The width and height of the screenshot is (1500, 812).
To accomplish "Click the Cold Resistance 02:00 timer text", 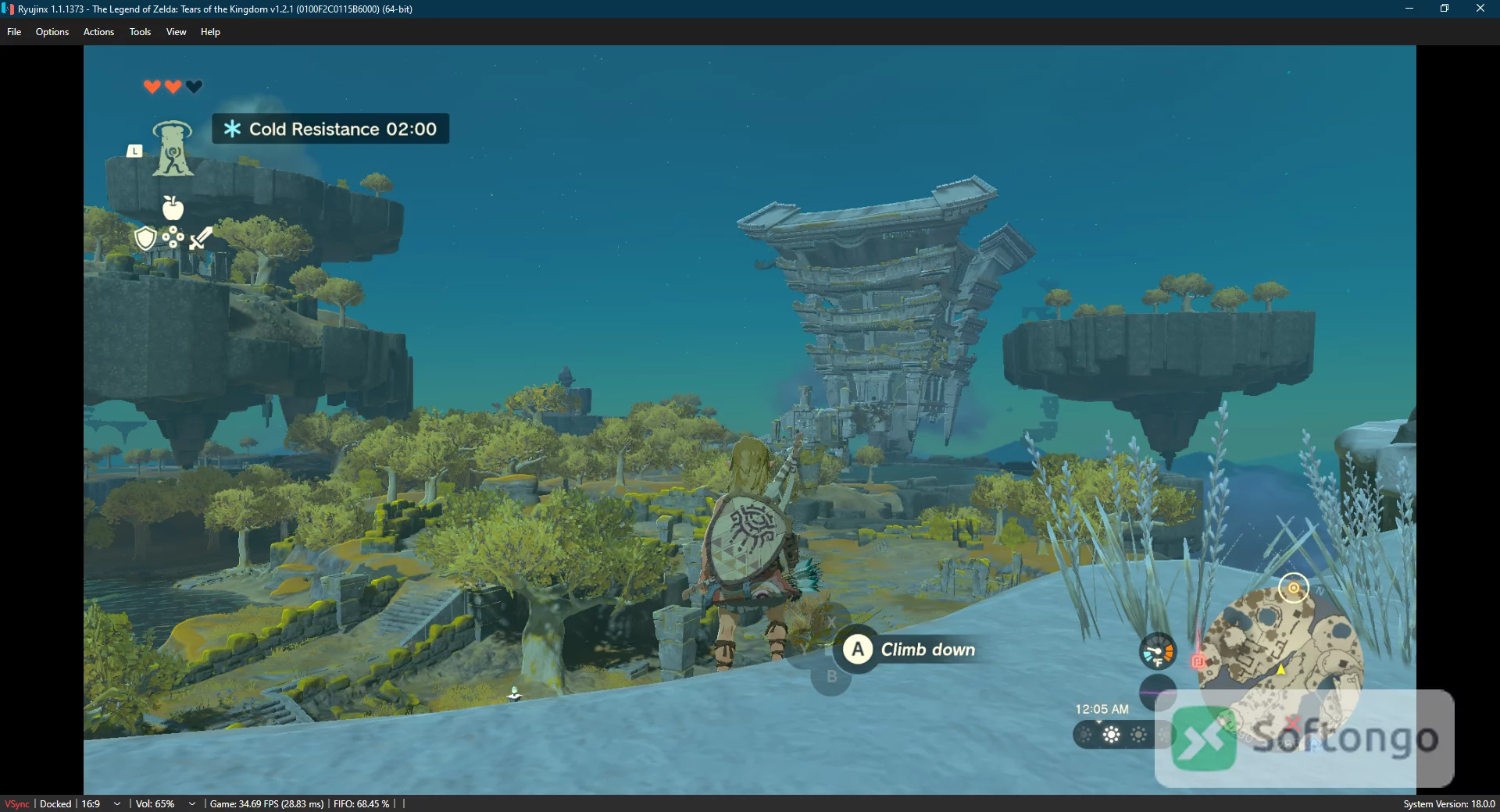I will 343,129.
